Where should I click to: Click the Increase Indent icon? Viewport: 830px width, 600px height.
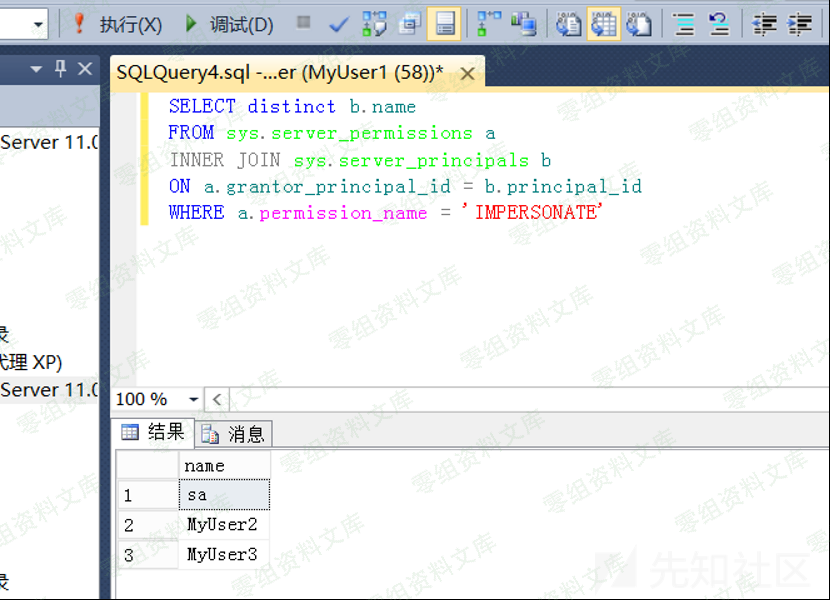[800, 24]
